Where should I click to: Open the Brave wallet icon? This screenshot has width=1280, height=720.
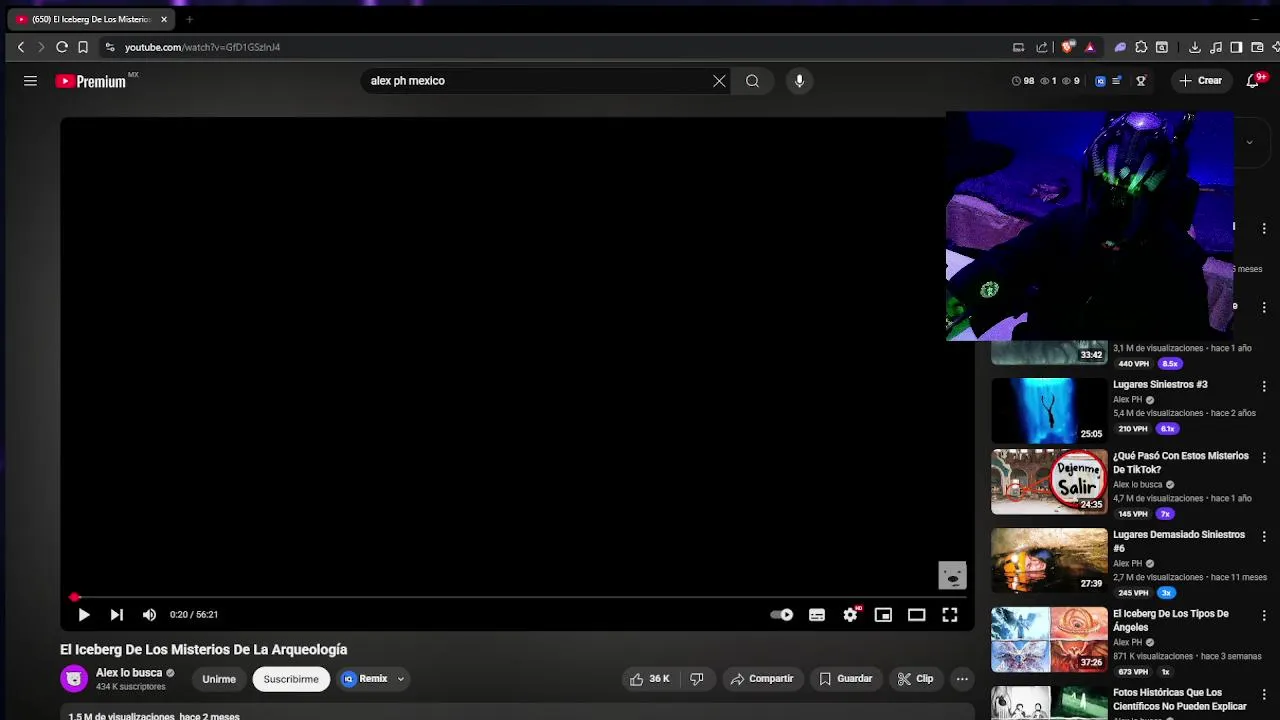(x=1258, y=47)
